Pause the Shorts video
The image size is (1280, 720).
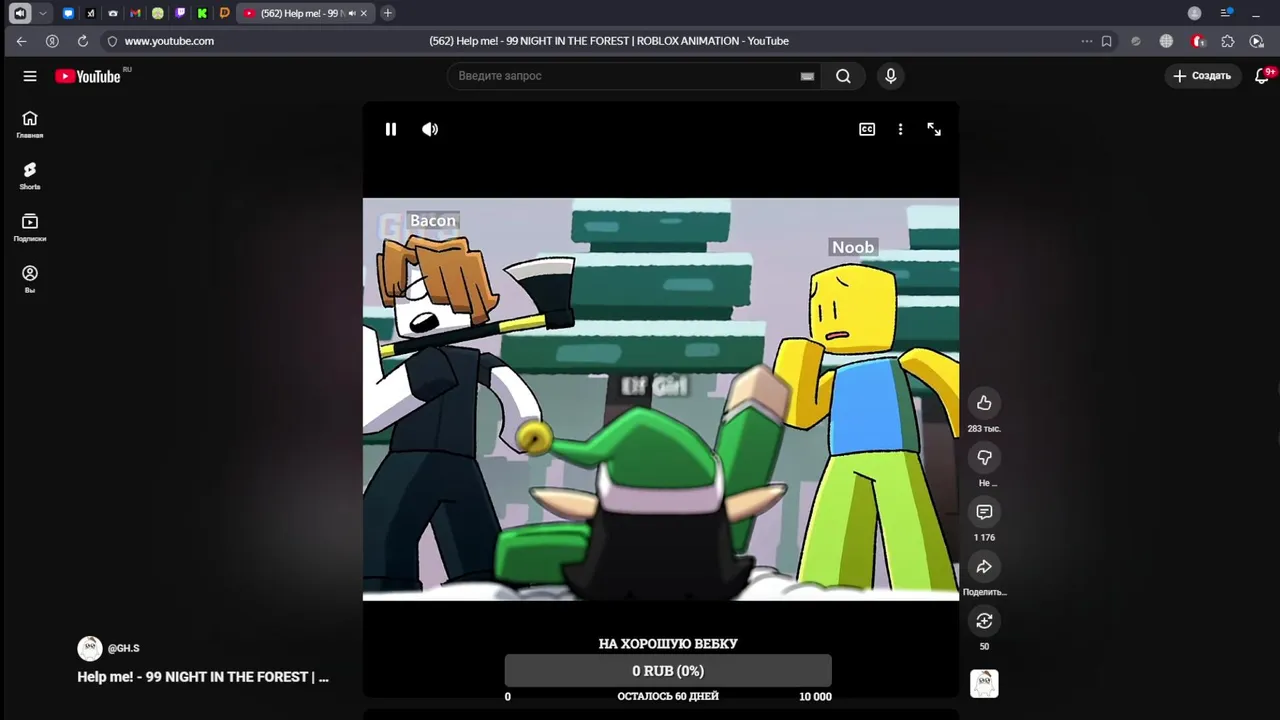coord(391,129)
